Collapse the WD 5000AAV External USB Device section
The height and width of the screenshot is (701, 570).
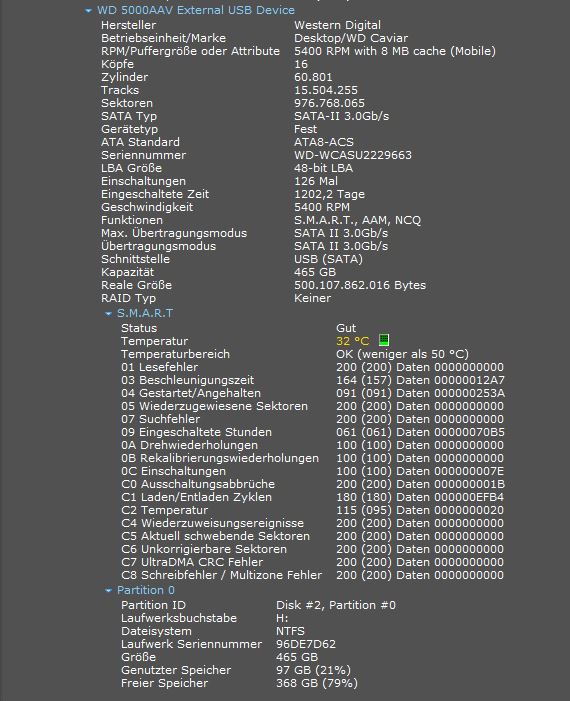89,11
